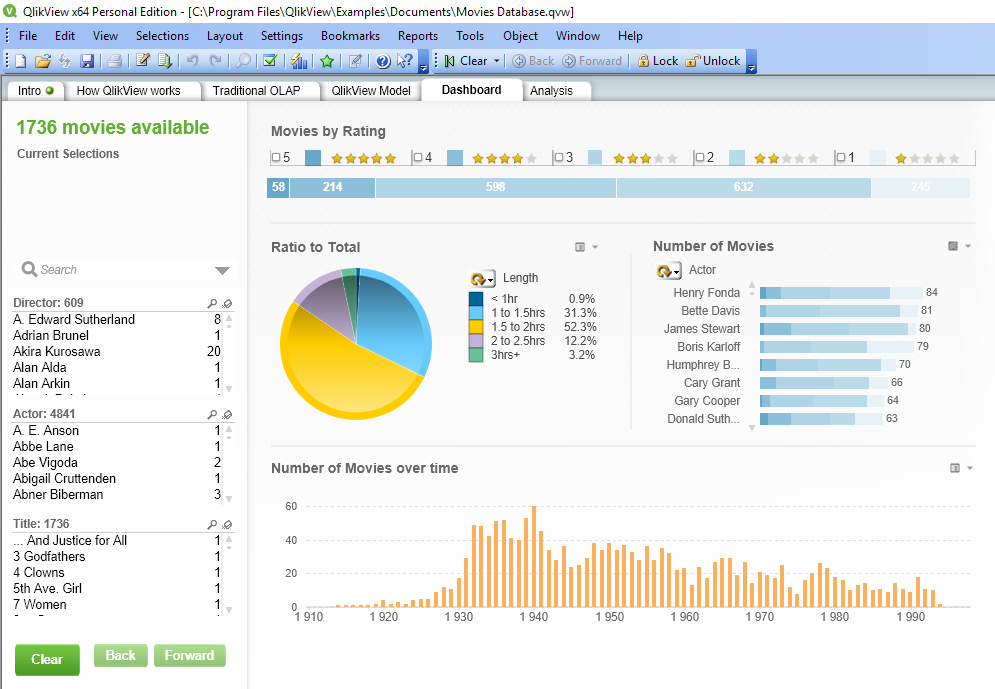Open the Edit Script toolbar icon

(x=143, y=61)
